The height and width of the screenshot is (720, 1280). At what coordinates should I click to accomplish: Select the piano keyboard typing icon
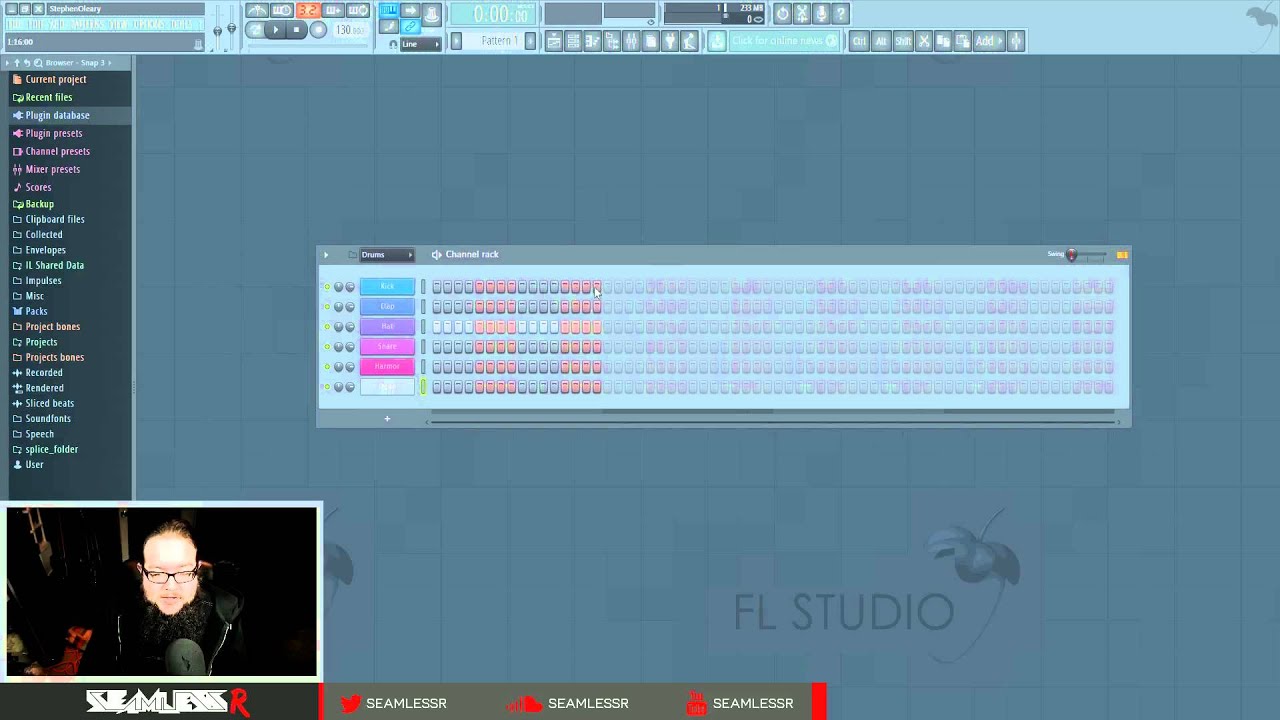(387, 11)
